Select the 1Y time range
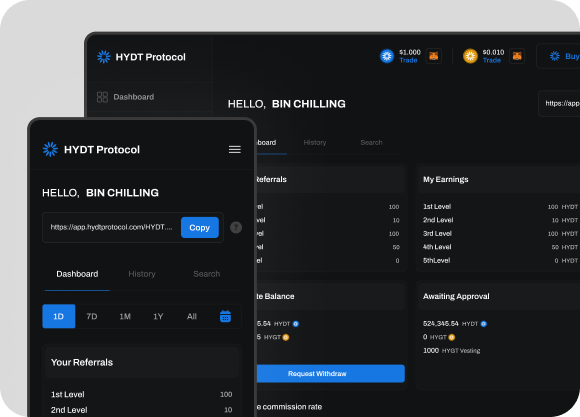This screenshot has height=417, width=580. coord(158,316)
